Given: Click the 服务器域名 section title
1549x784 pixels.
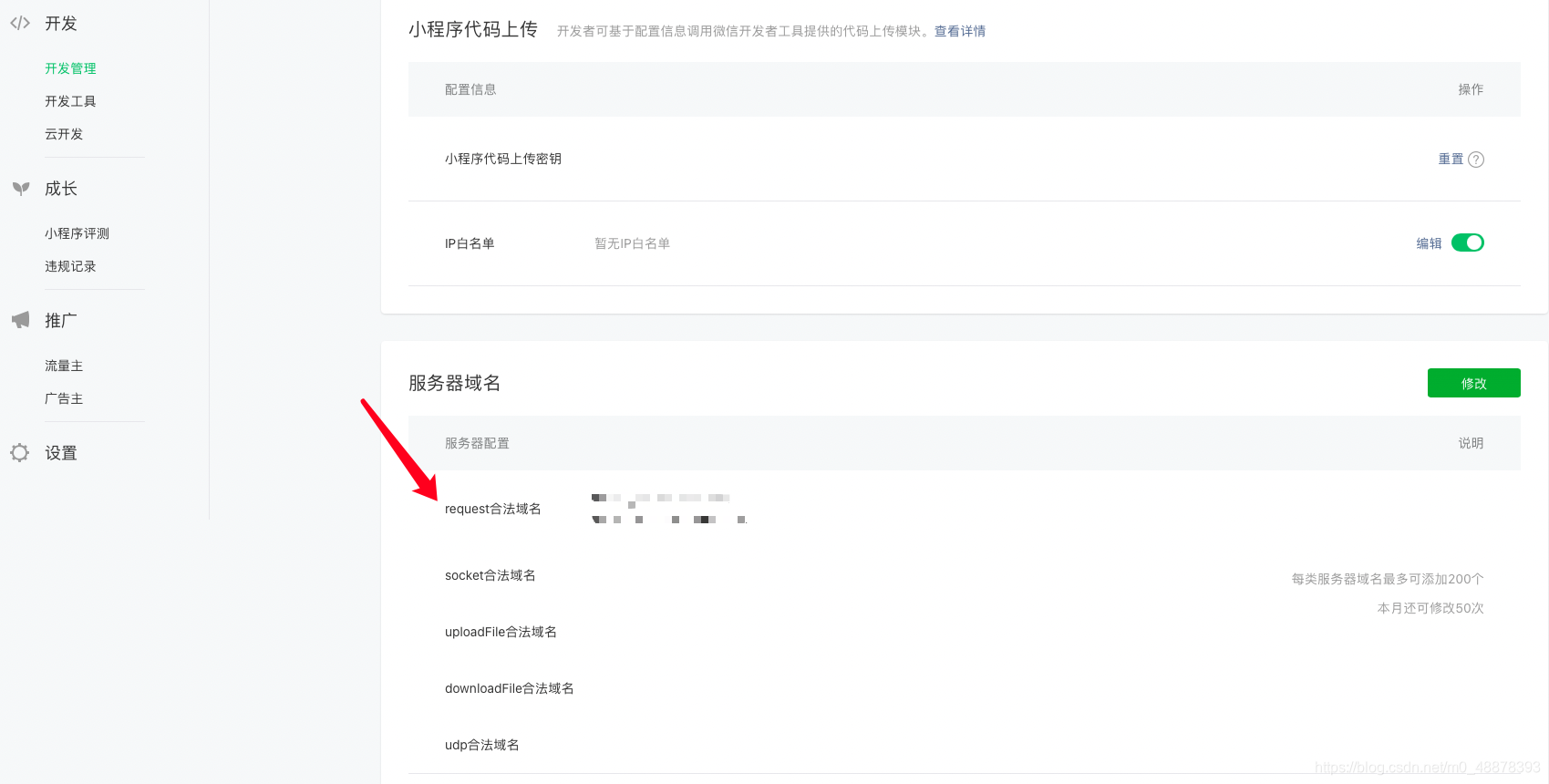Looking at the screenshot, I should (x=454, y=383).
